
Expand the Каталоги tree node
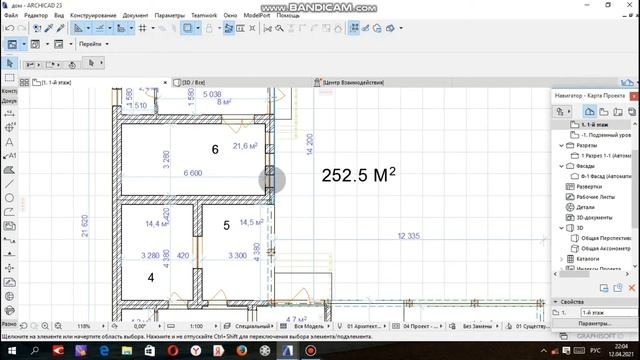point(561,259)
